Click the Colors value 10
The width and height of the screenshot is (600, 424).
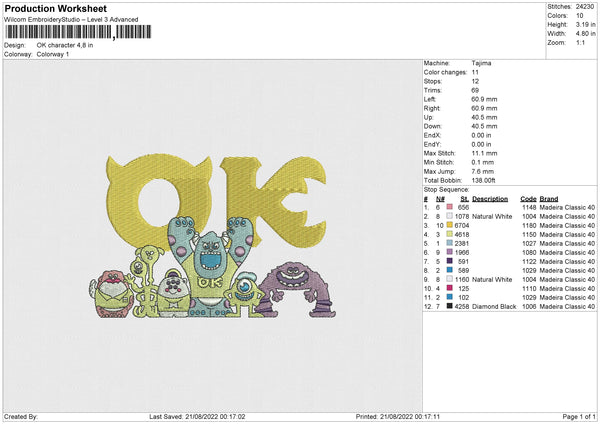coord(579,16)
